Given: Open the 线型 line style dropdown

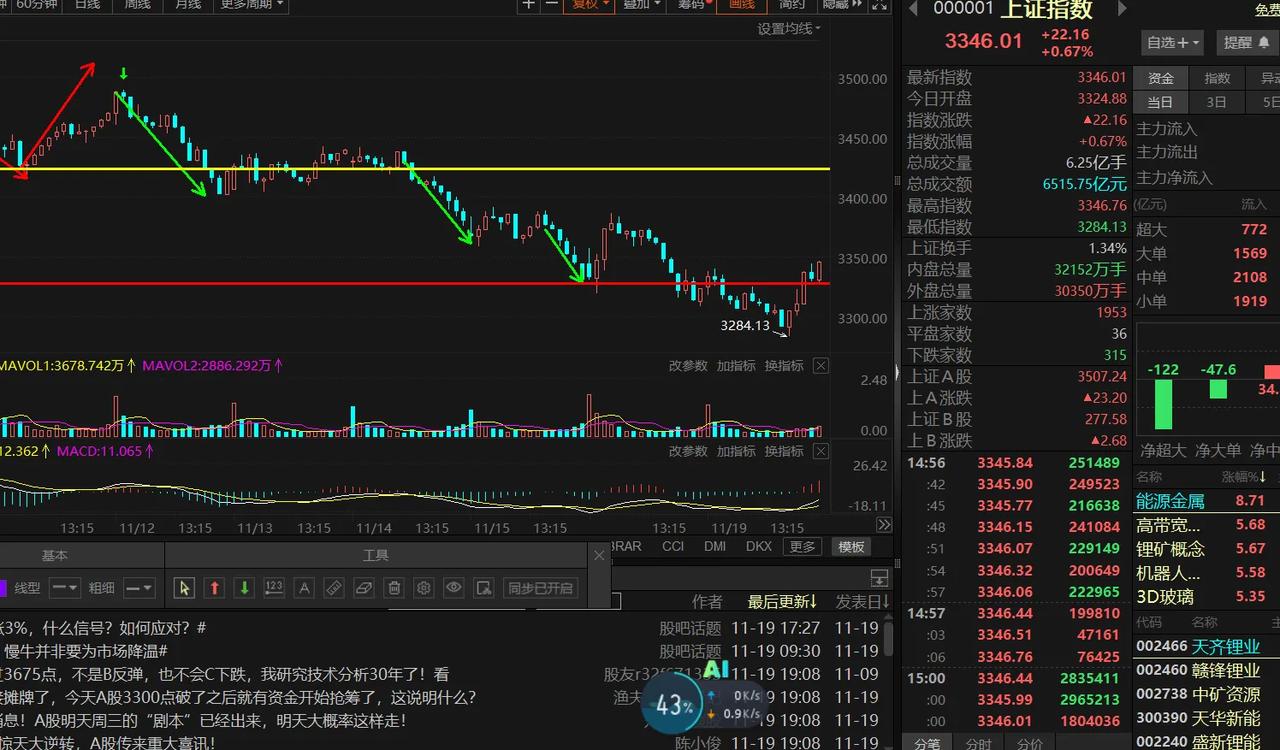Looking at the screenshot, I should (65, 588).
